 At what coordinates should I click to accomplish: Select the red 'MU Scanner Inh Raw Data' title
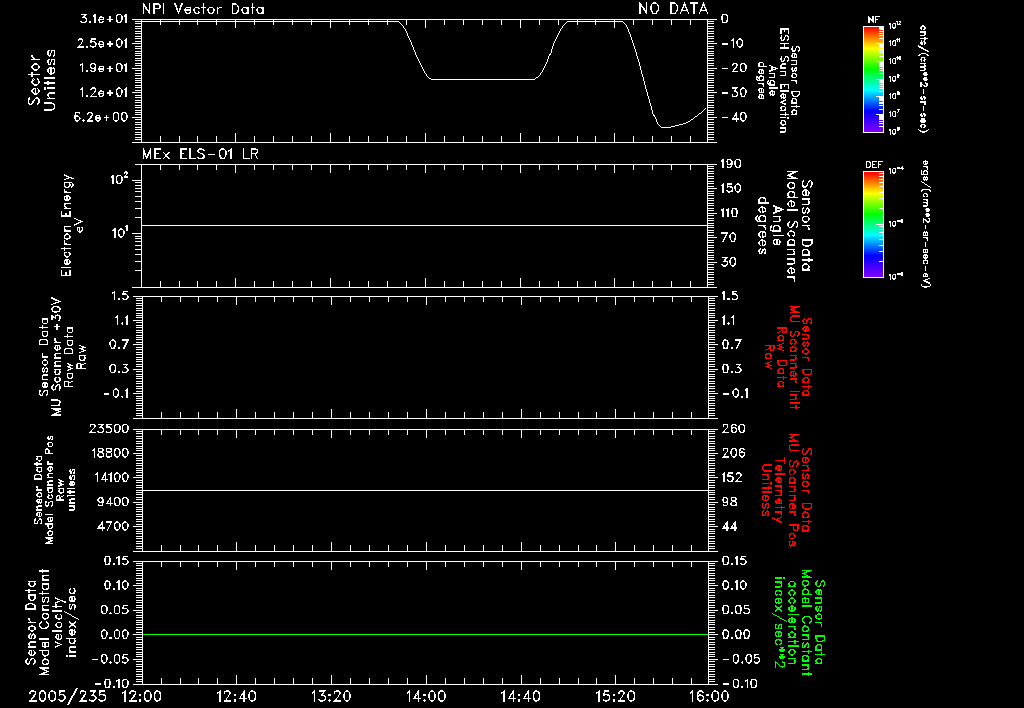pyautogui.click(x=788, y=357)
